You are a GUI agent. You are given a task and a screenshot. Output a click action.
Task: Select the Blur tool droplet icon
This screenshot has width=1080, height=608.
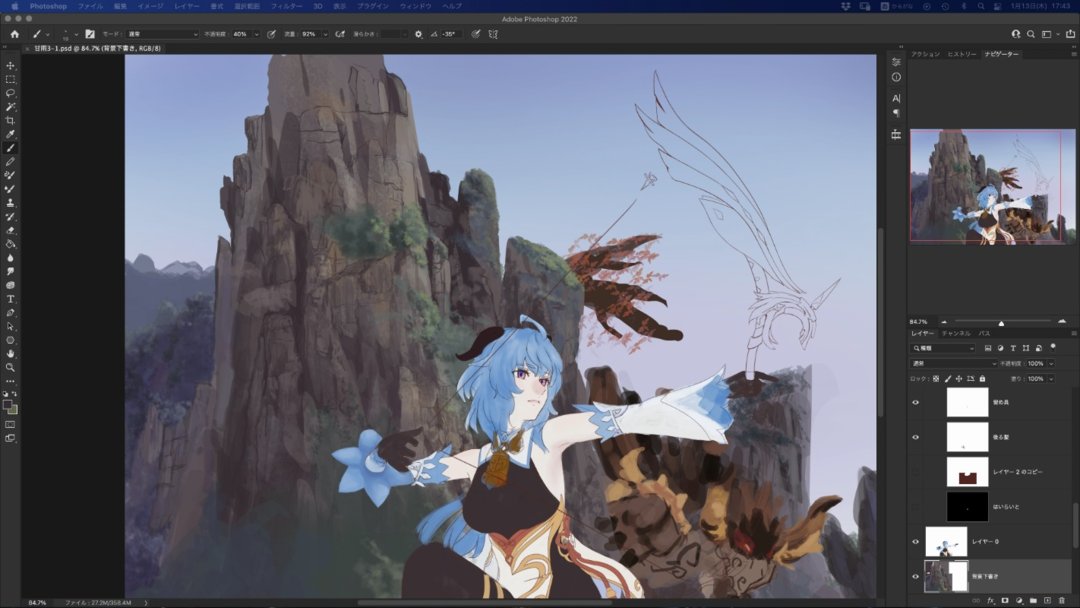(10, 258)
